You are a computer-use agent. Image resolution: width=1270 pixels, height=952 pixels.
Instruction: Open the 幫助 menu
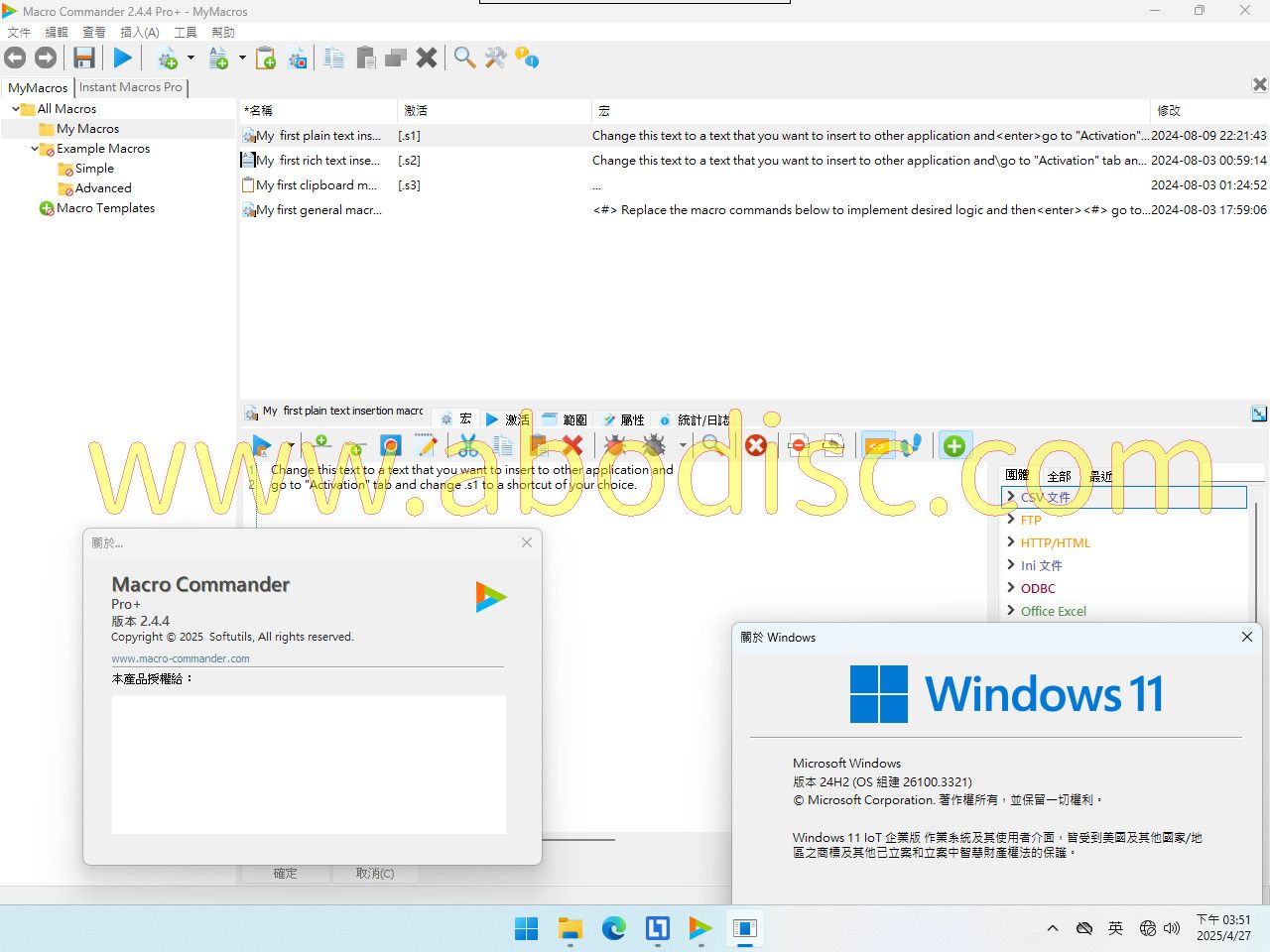[223, 33]
